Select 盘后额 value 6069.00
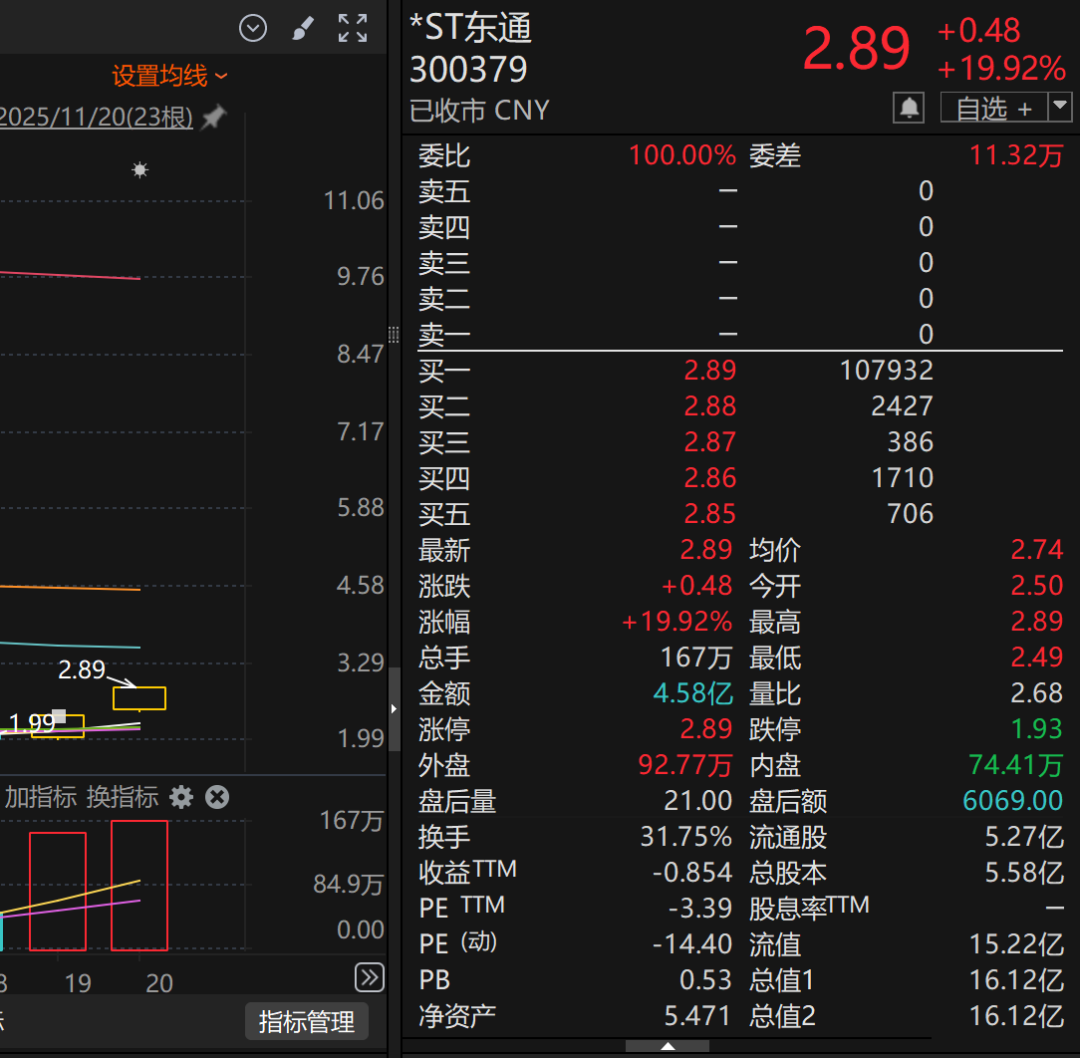Image resolution: width=1080 pixels, height=1058 pixels. 1012,800
